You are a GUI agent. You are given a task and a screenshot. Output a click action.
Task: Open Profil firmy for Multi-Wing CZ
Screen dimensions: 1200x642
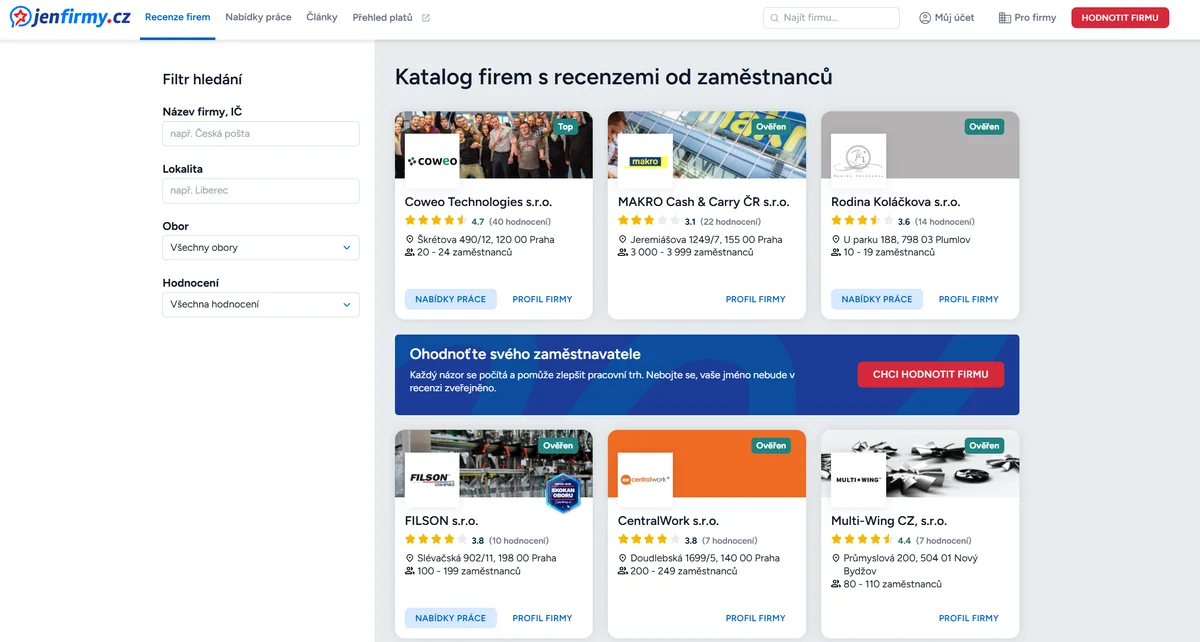pyautogui.click(x=969, y=618)
